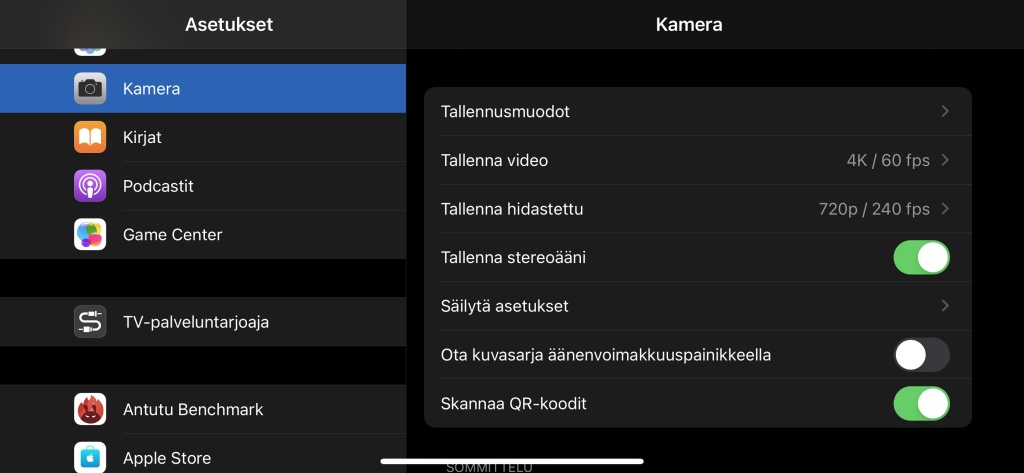Image resolution: width=1024 pixels, height=473 pixels.
Task: Select the Game Center bubbles icon
Action: 89,235
